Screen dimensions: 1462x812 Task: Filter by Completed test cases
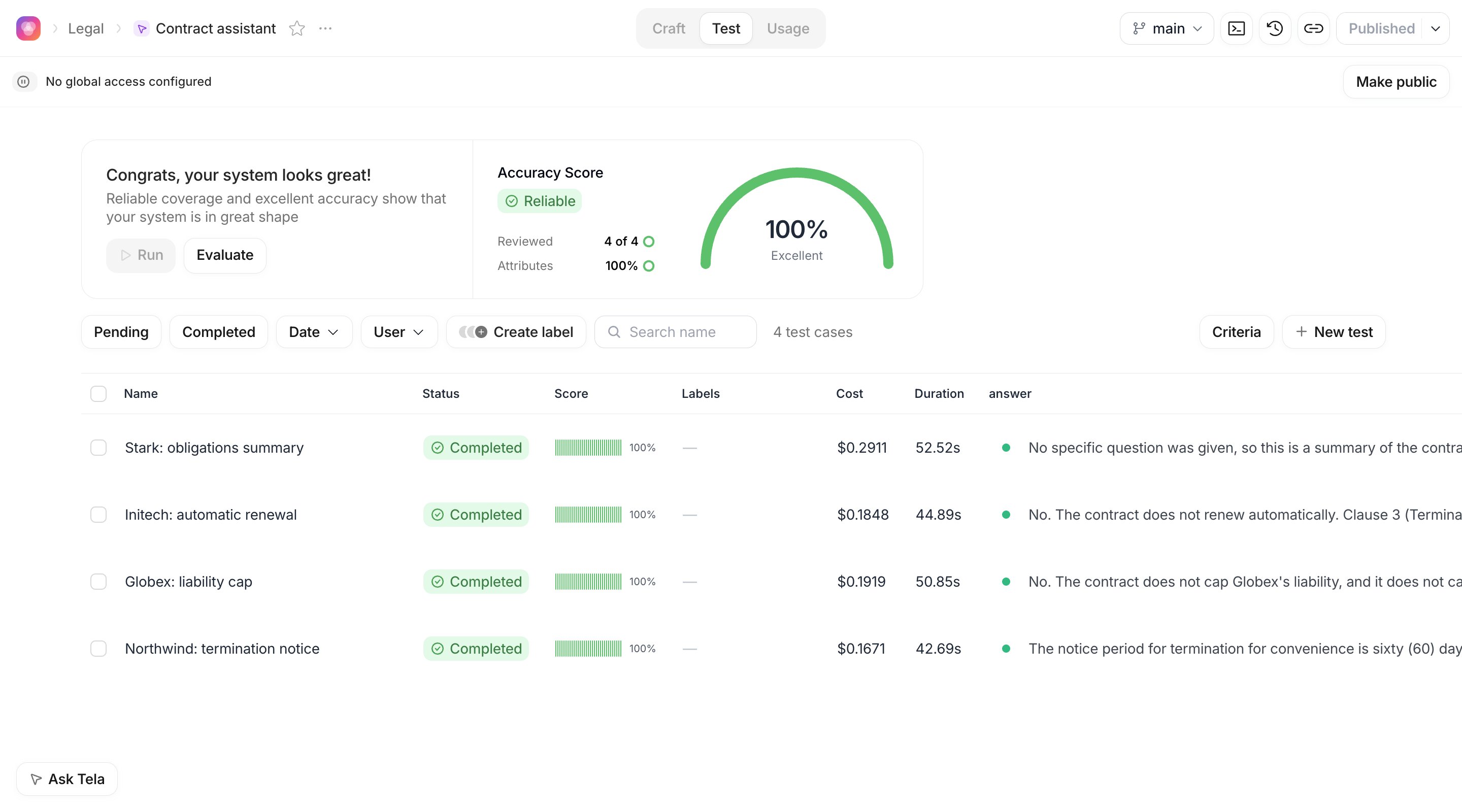tap(218, 332)
